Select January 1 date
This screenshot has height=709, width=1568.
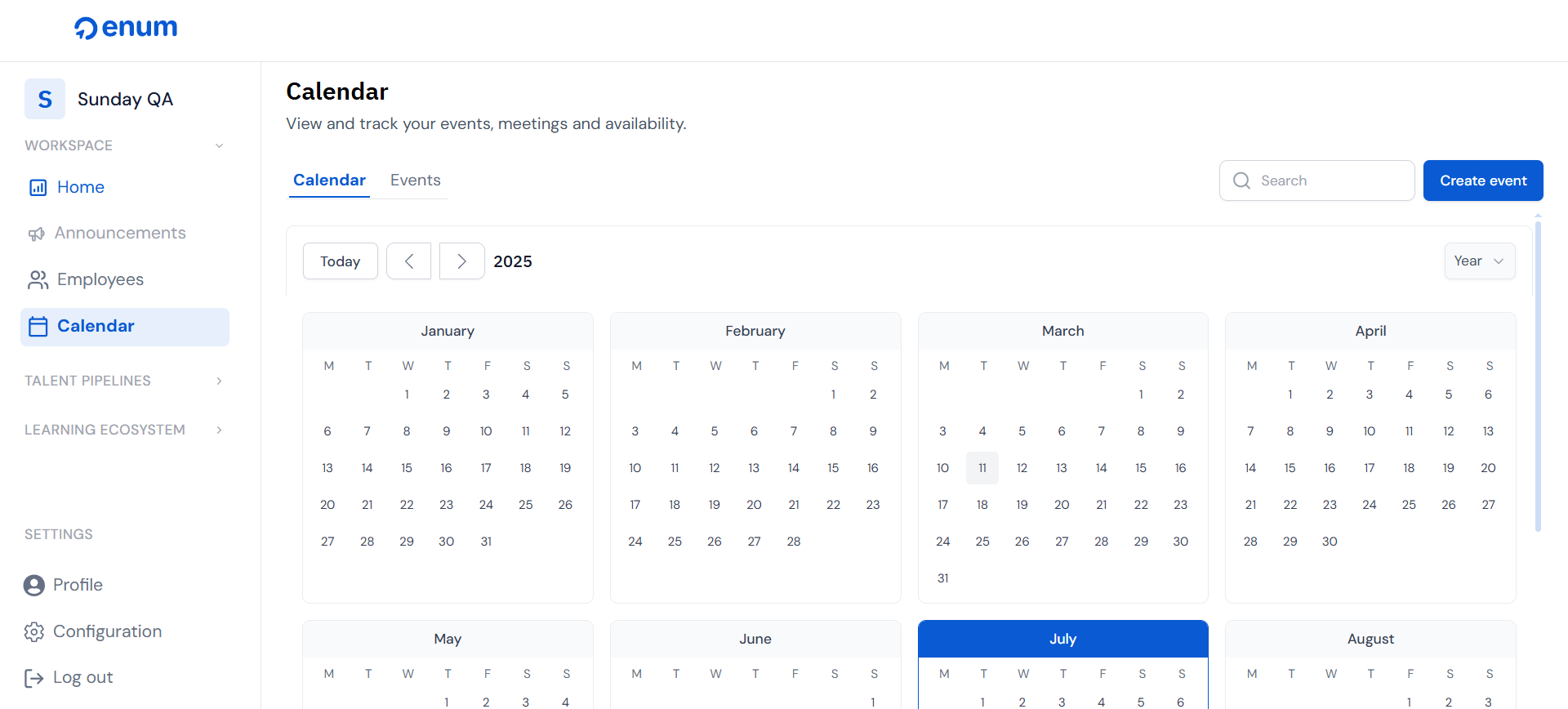[x=407, y=395]
